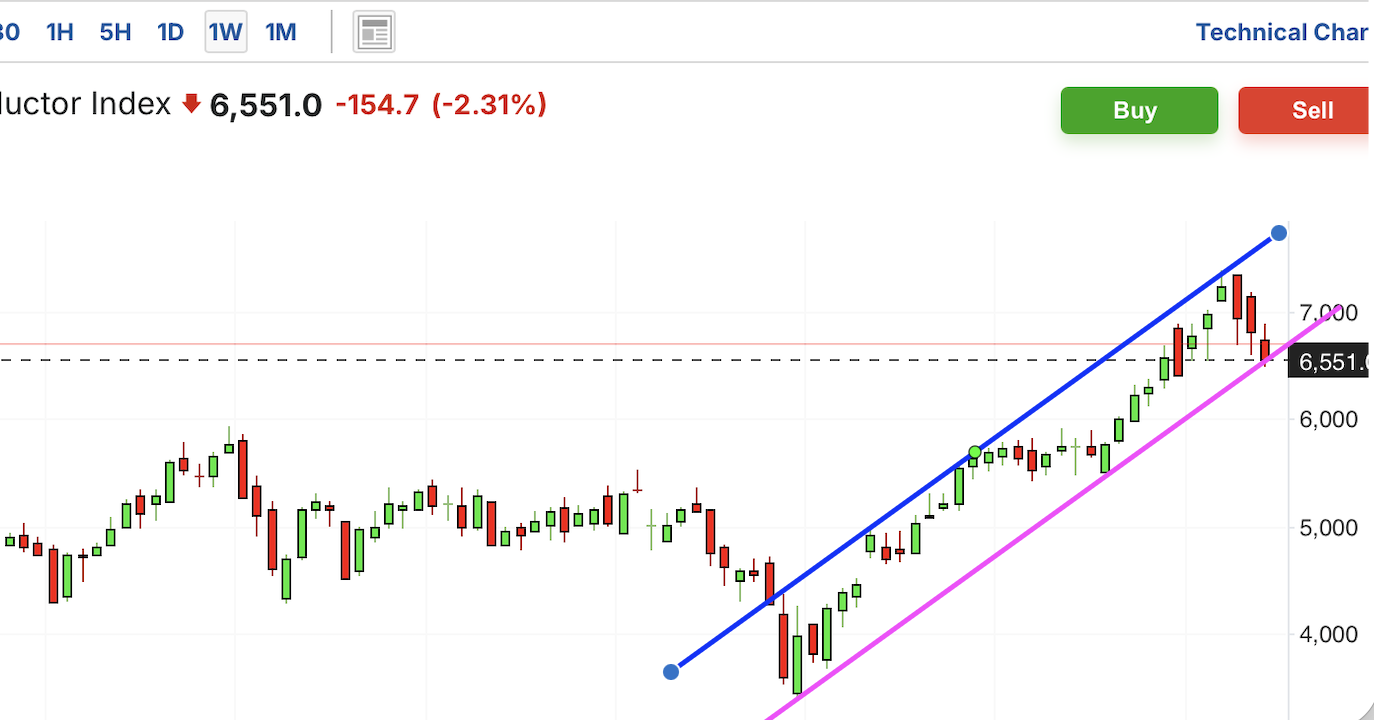Click the red down arrow by index name
Viewport: 1374px width, 720px height.
tap(192, 104)
